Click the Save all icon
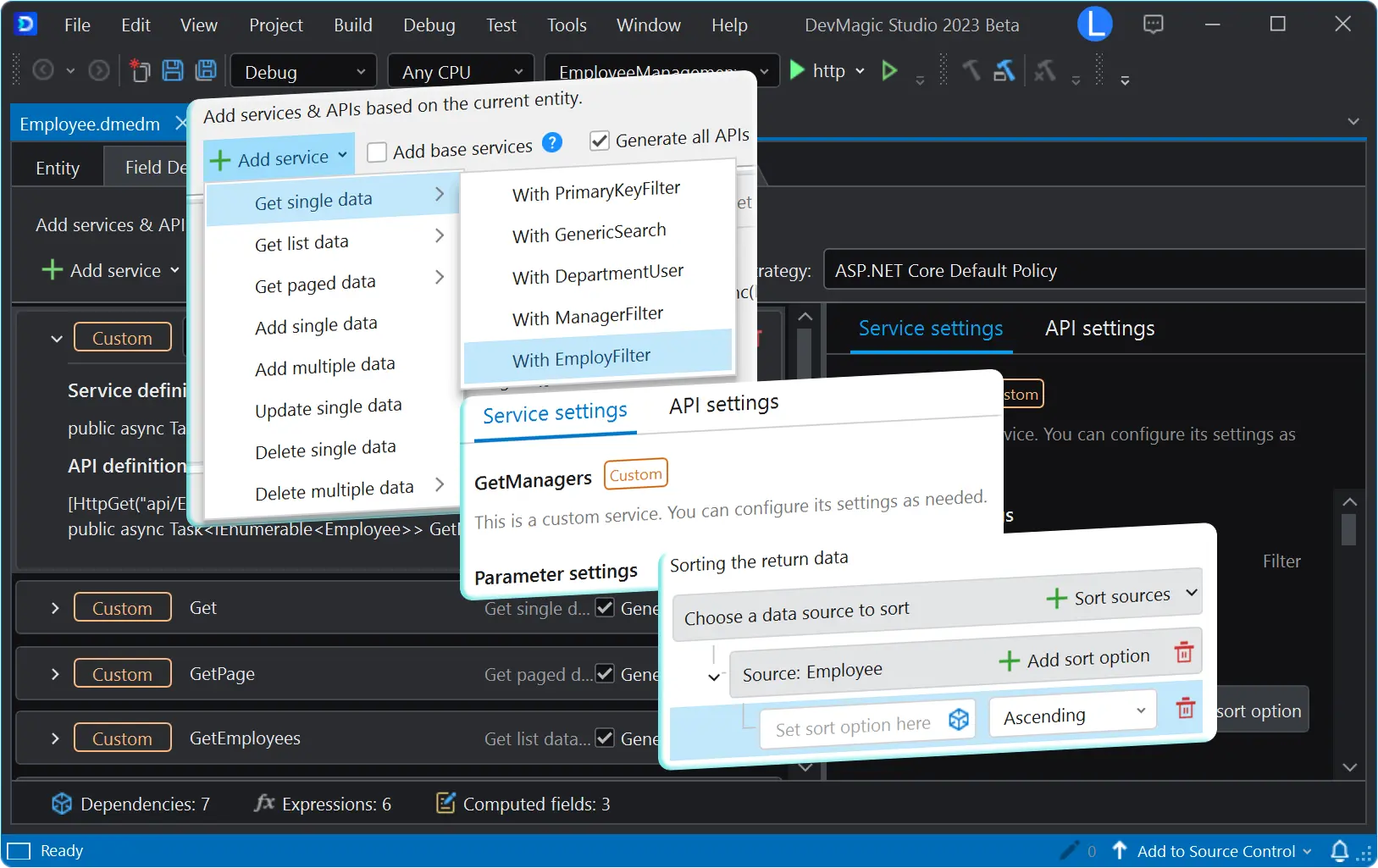This screenshot has width=1378, height=868. (206, 70)
